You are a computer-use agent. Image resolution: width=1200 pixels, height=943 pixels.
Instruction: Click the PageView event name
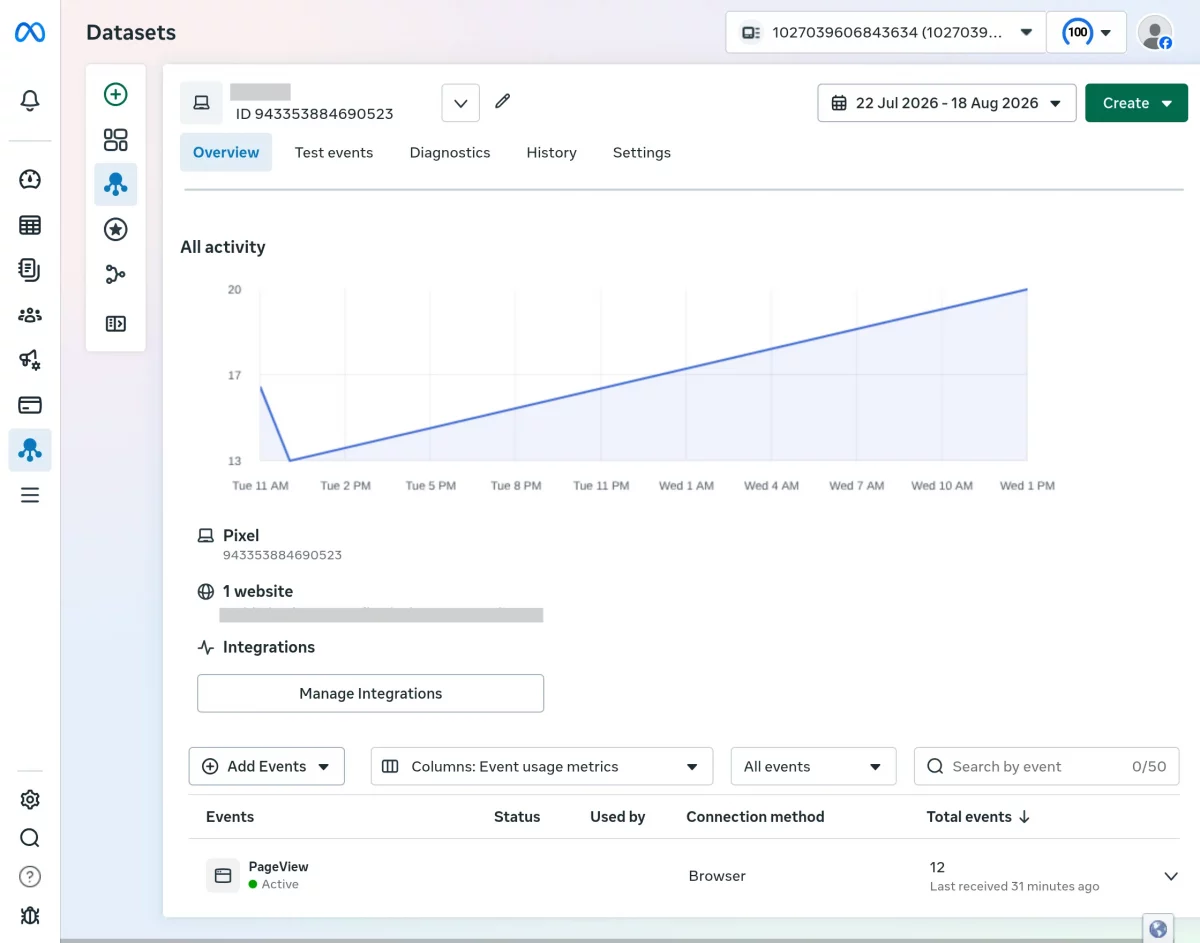click(278, 867)
